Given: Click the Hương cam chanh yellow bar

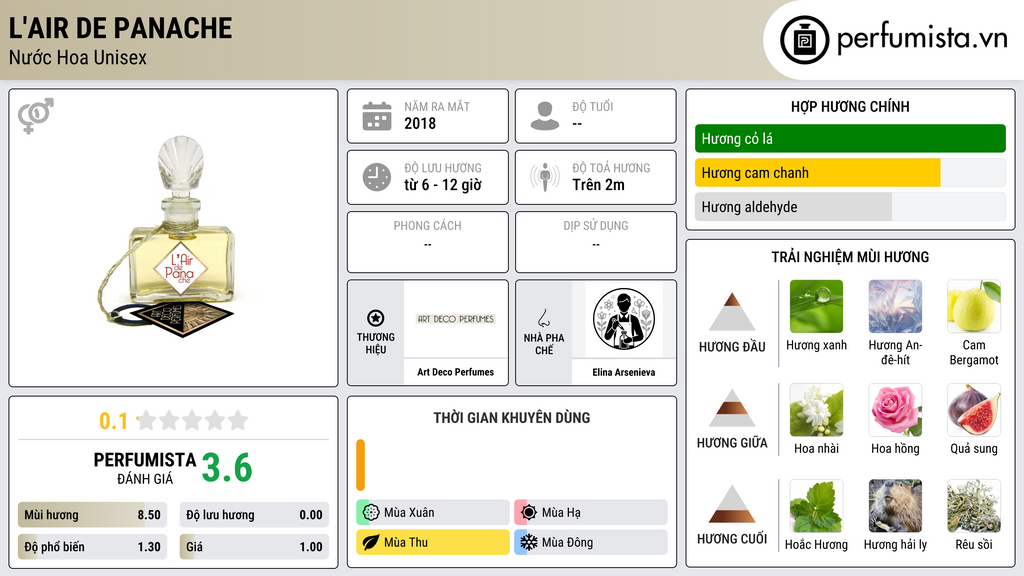Looking at the screenshot, I should pyautogui.click(x=818, y=173).
